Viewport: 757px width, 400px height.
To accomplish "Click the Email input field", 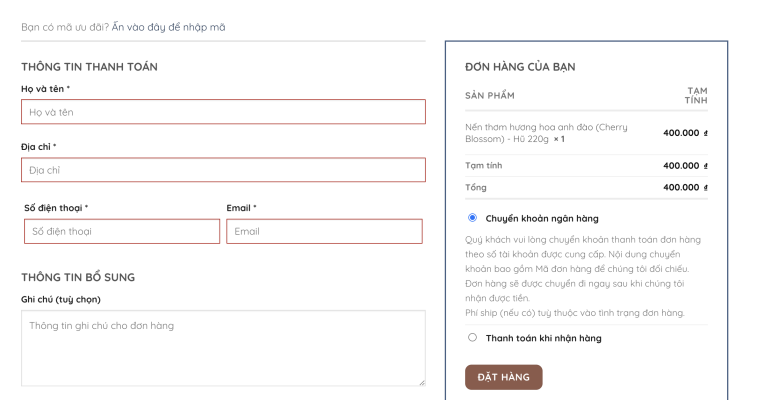I will click(x=324, y=231).
